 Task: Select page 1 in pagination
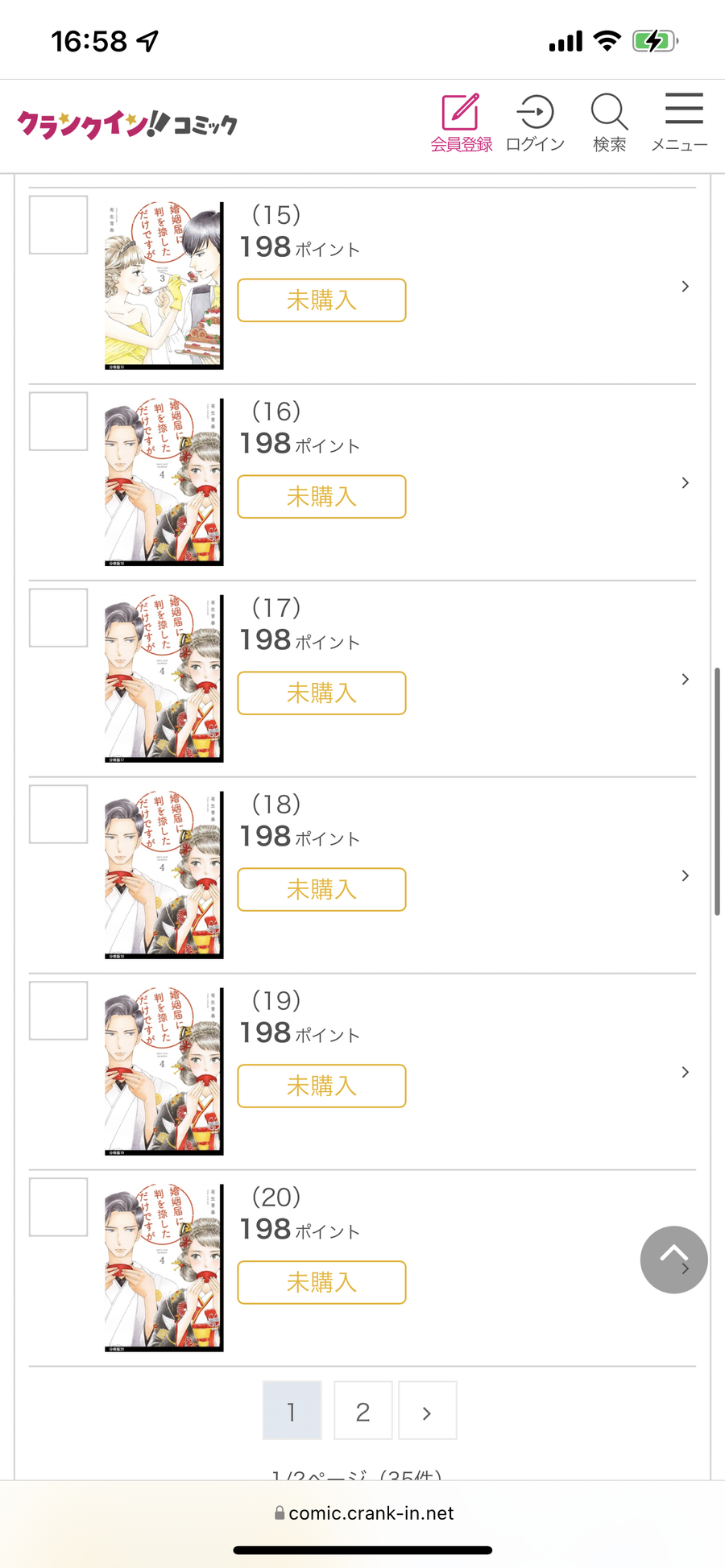click(x=292, y=1410)
